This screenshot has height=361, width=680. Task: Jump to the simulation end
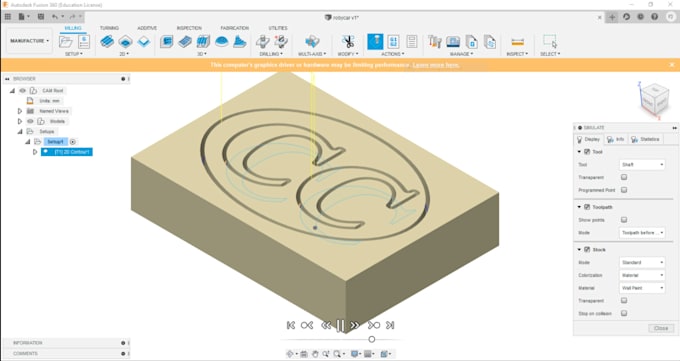(x=390, y=325)
